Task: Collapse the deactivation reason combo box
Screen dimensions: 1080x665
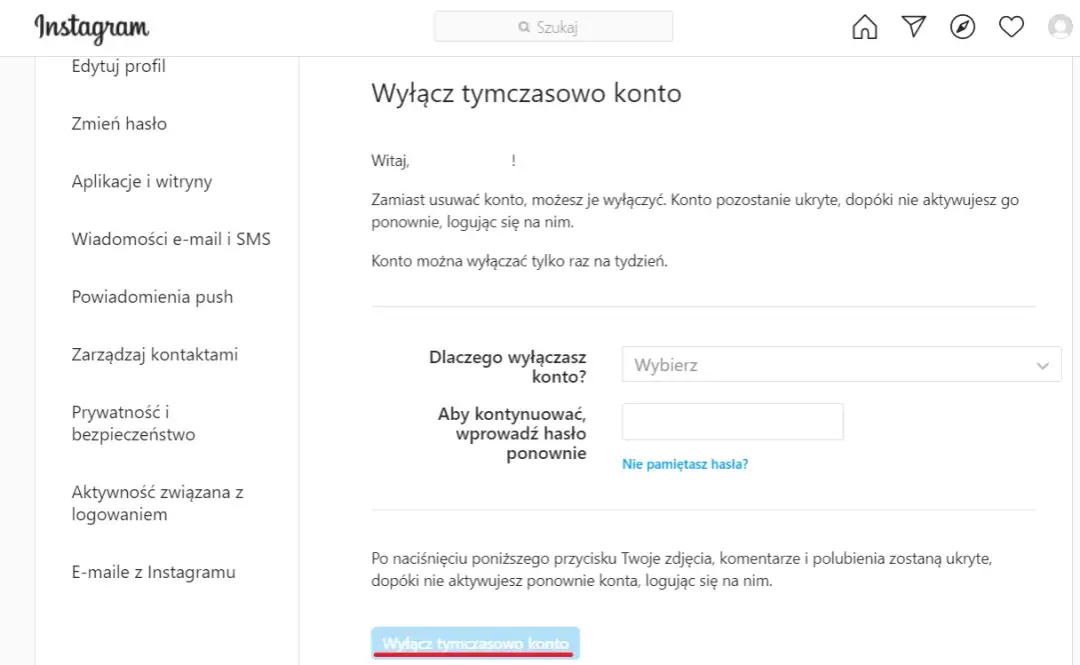Action: coord(1042,364)
